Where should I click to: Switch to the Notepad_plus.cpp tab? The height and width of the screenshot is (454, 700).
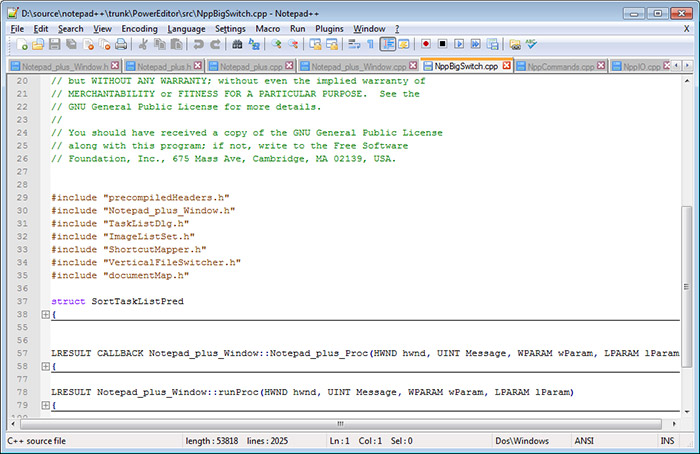click(251, 67)
